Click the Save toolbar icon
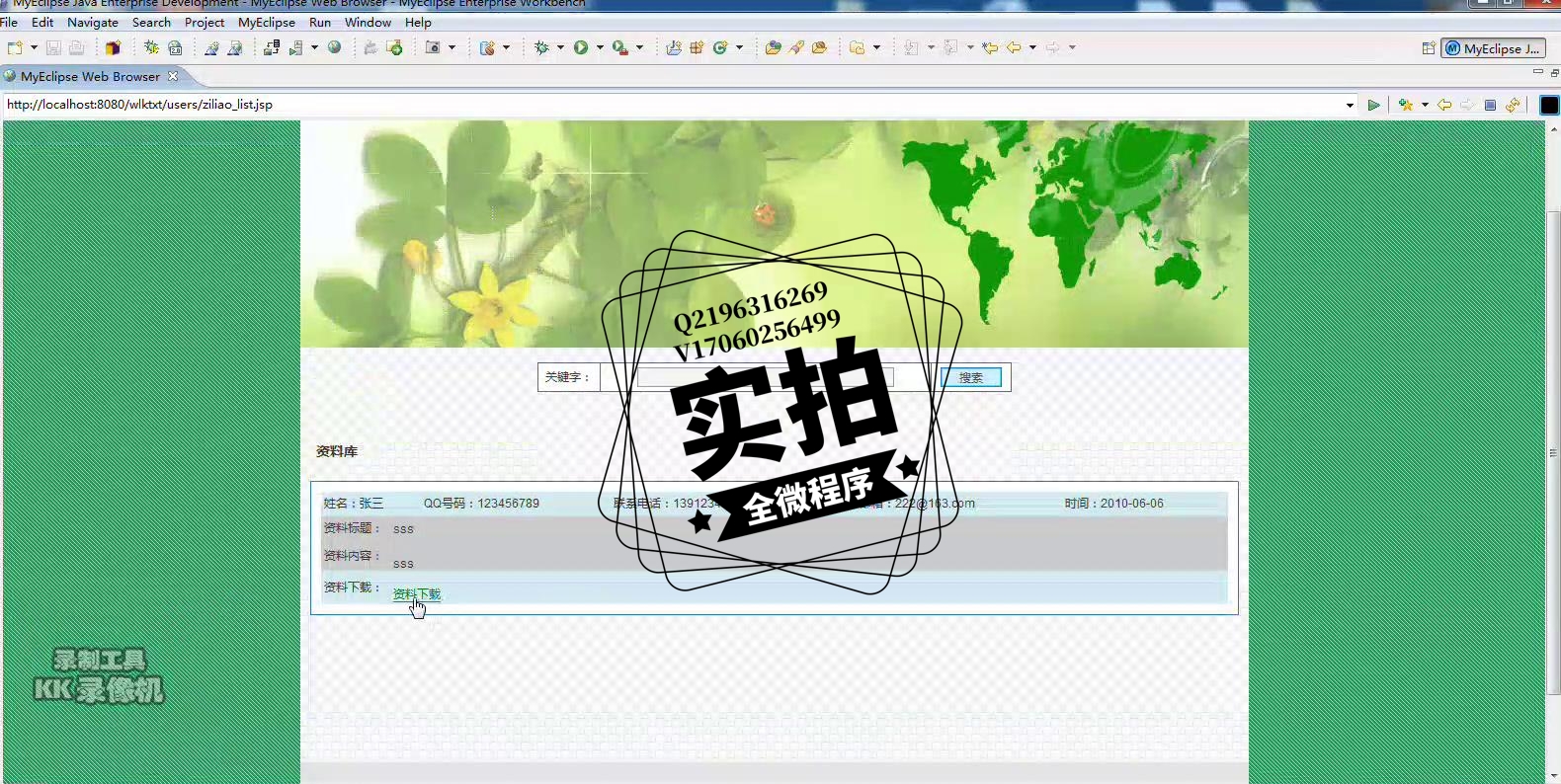The image size is (1561, 784). tap(53, 47)
